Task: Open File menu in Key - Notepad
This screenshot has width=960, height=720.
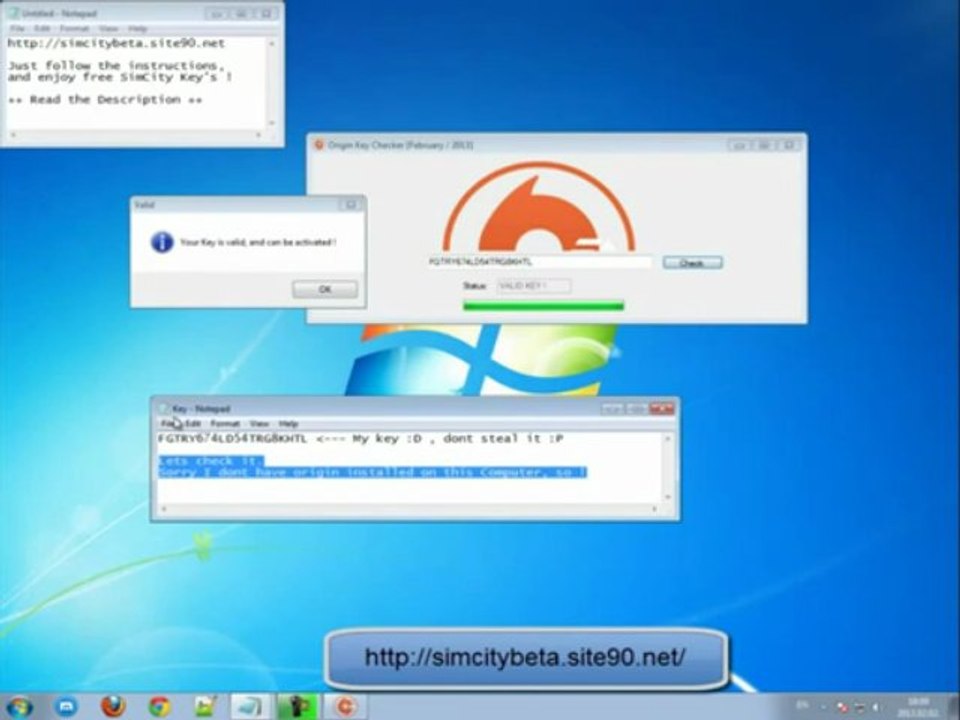Action: [x=168, y=424]
